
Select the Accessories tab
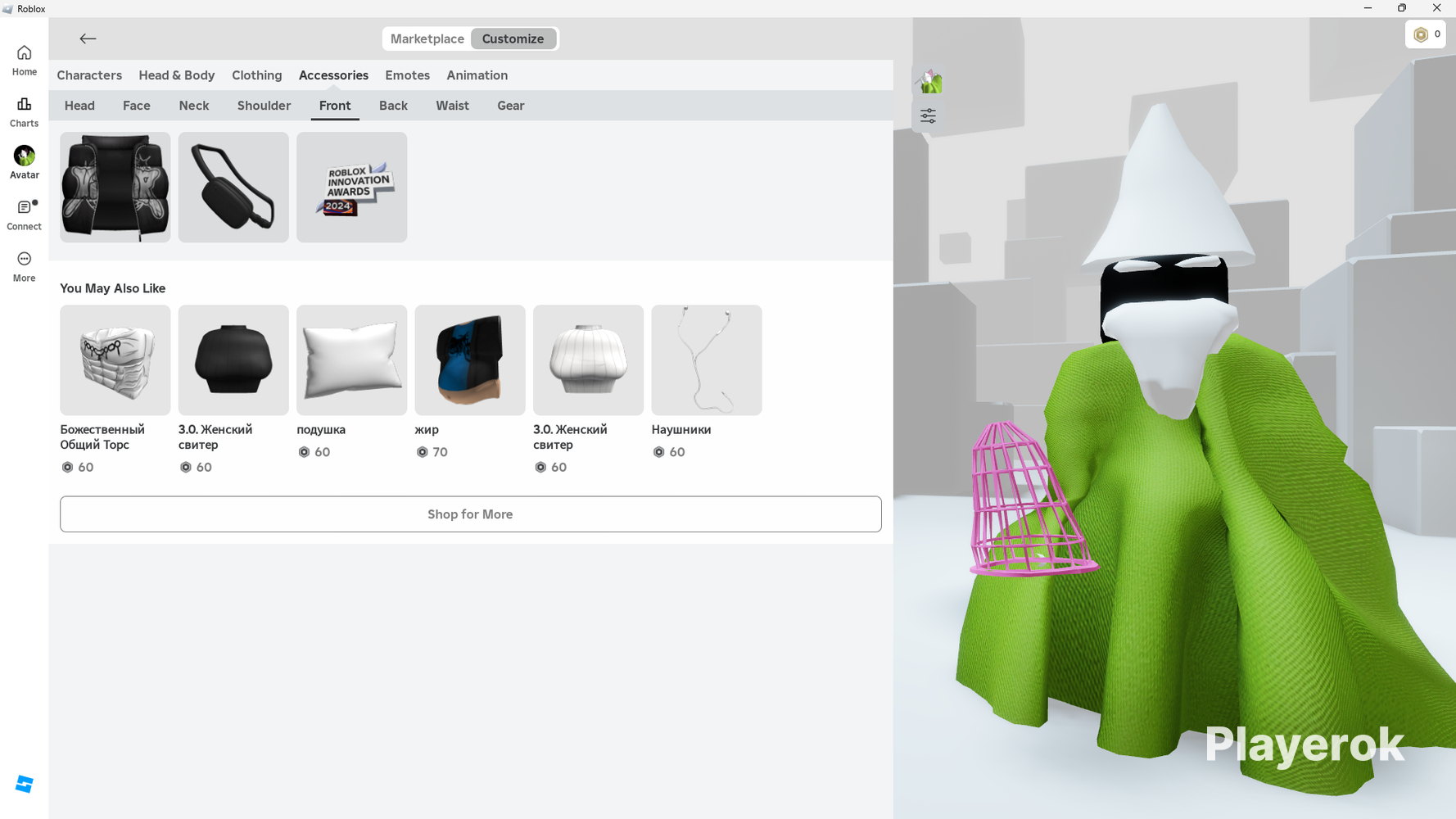[333, 75]
